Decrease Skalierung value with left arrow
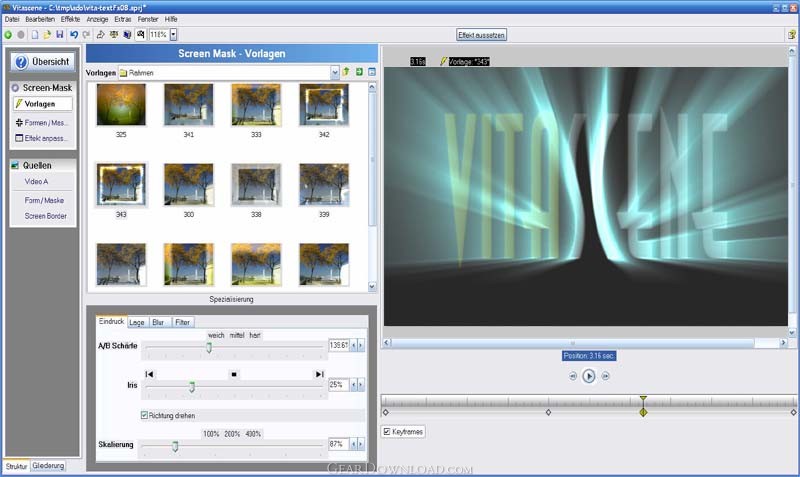800x477 pixels. point(354,444)
